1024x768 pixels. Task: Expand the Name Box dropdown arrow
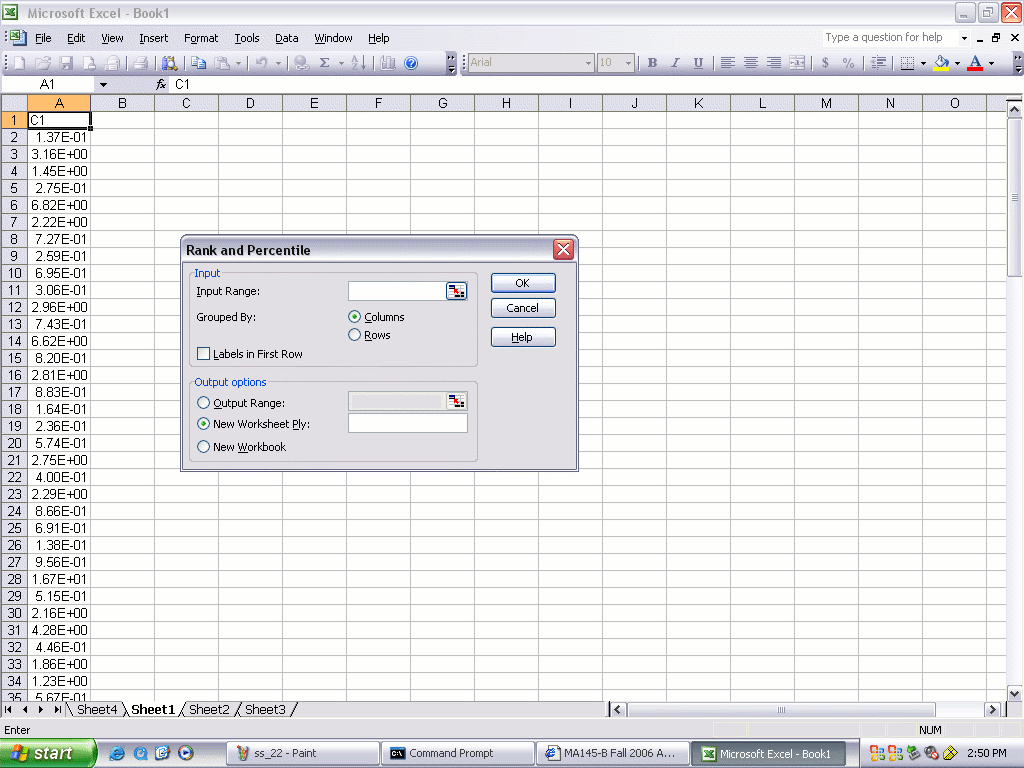click(x=102, y=85)
